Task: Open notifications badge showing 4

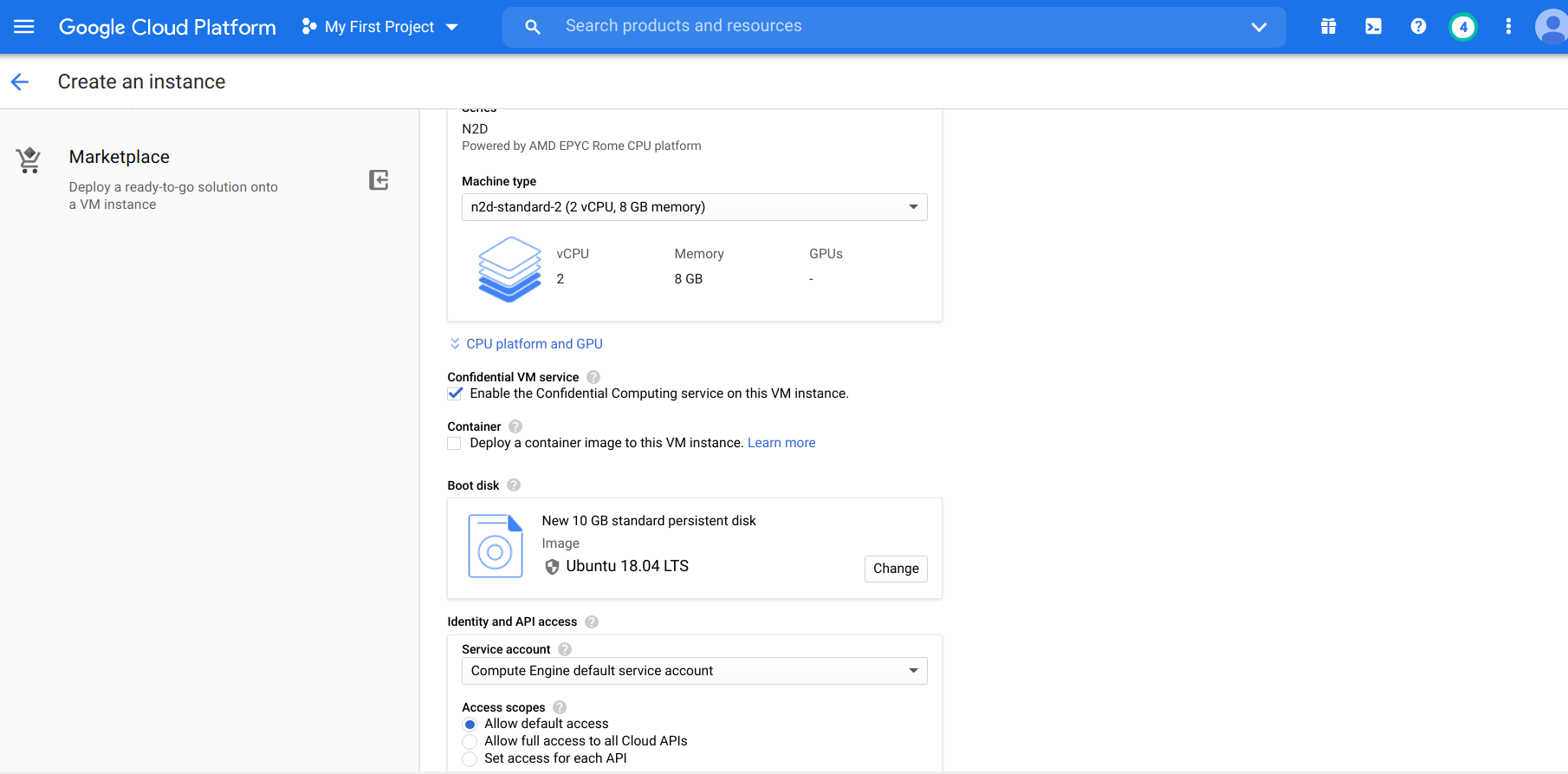Action: pos(1463,27)
